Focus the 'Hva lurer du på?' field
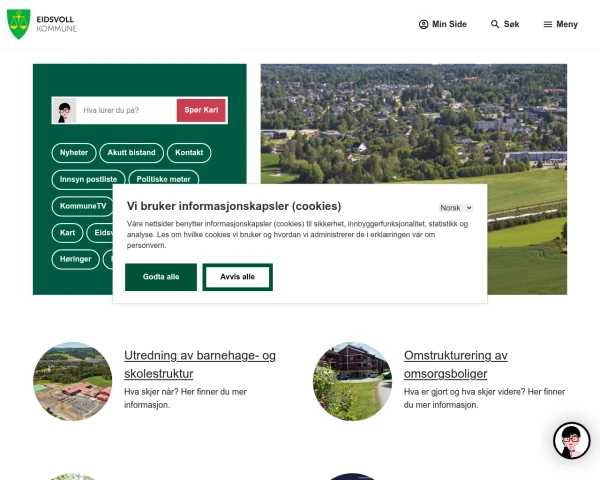Image resolution: width=600 pixels, height=480 pixels. (x=126, y=110)
